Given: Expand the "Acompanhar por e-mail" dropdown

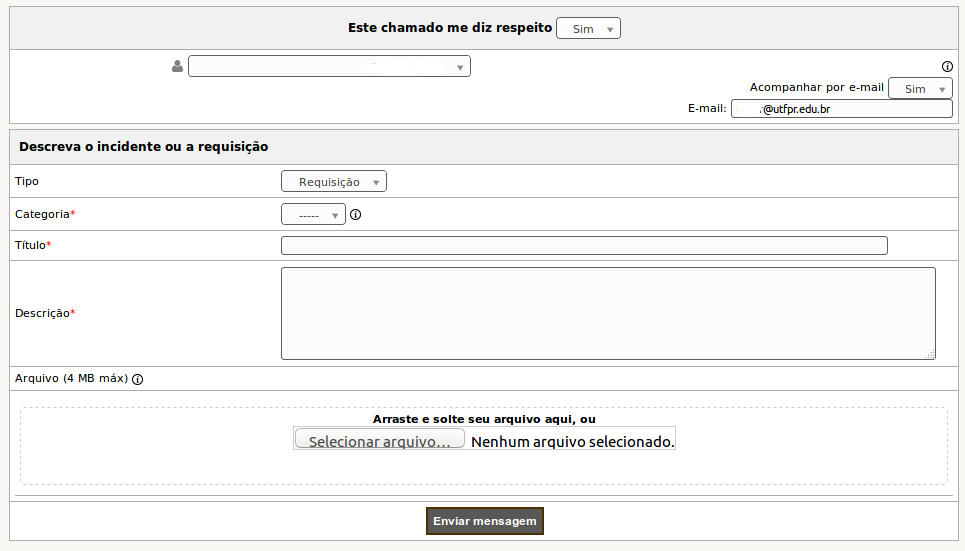Looking at the screenshot, I should coord(920,89).
